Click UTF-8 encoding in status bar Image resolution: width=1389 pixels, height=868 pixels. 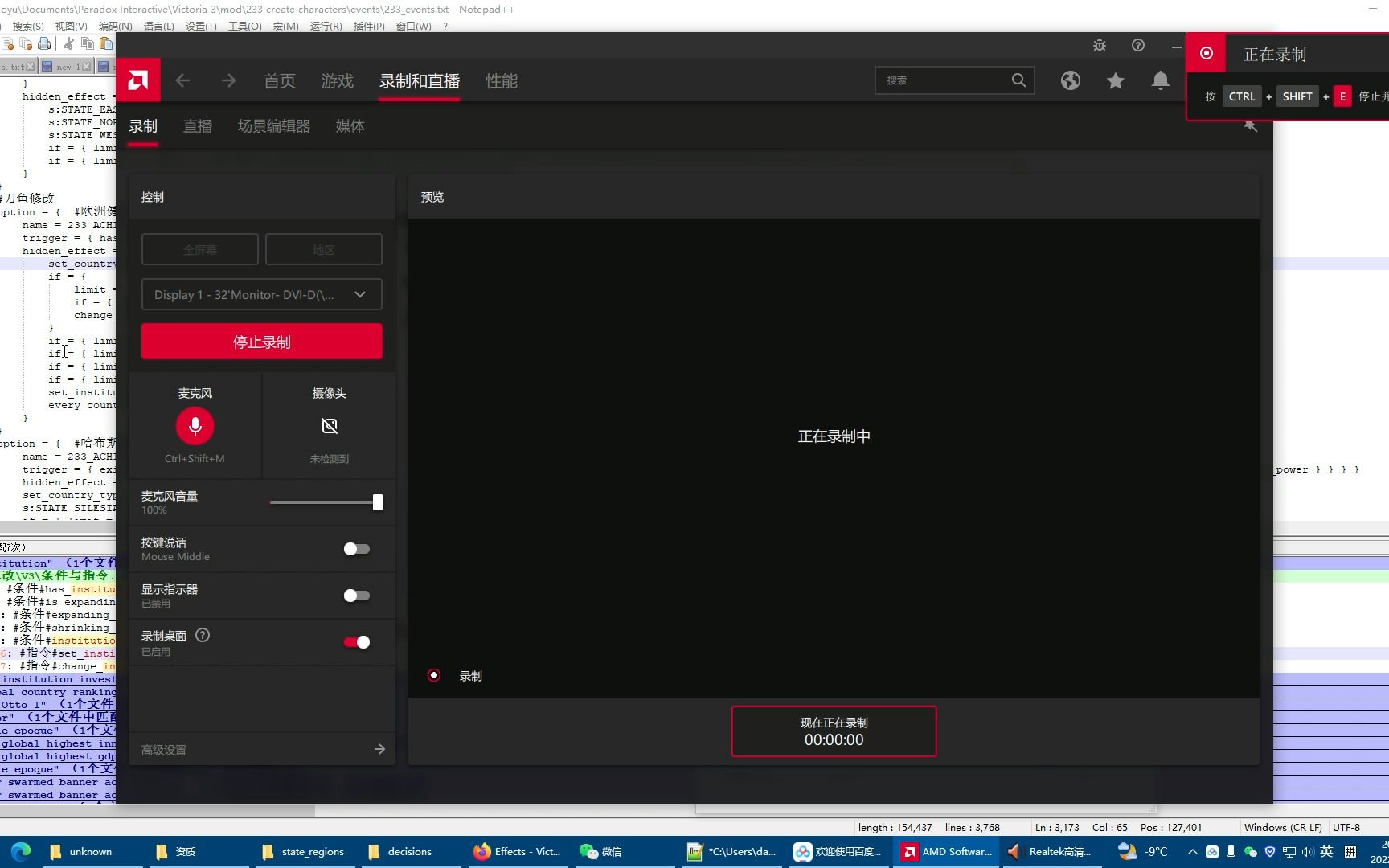(1346, 827)
